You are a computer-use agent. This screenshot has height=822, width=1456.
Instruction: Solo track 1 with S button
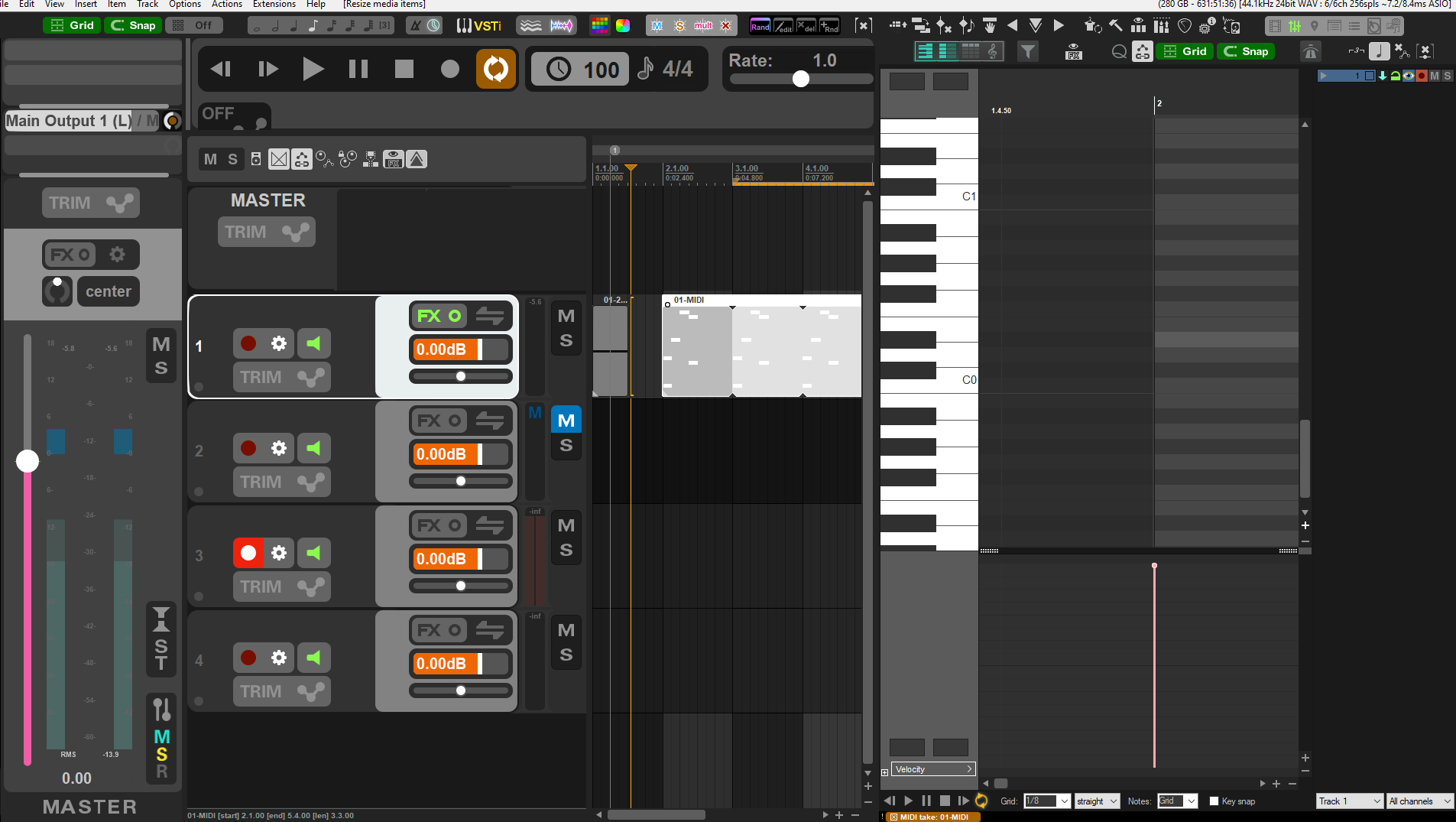(566, 341)
